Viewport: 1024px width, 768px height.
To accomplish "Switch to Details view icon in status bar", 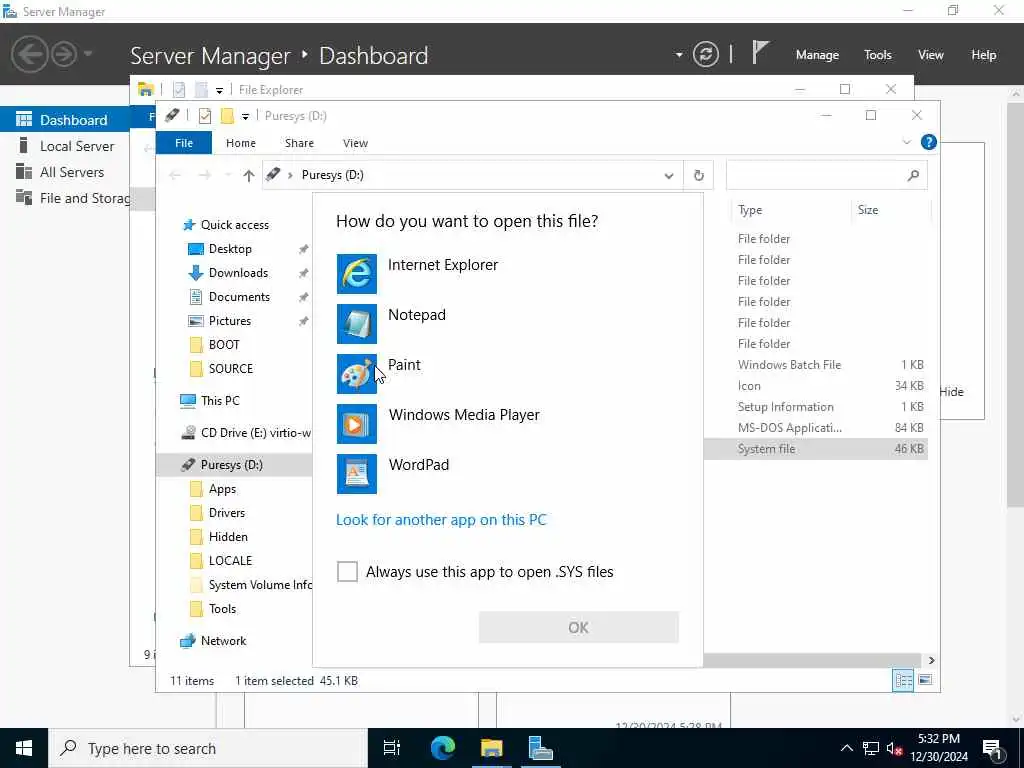I will [903, 680].
